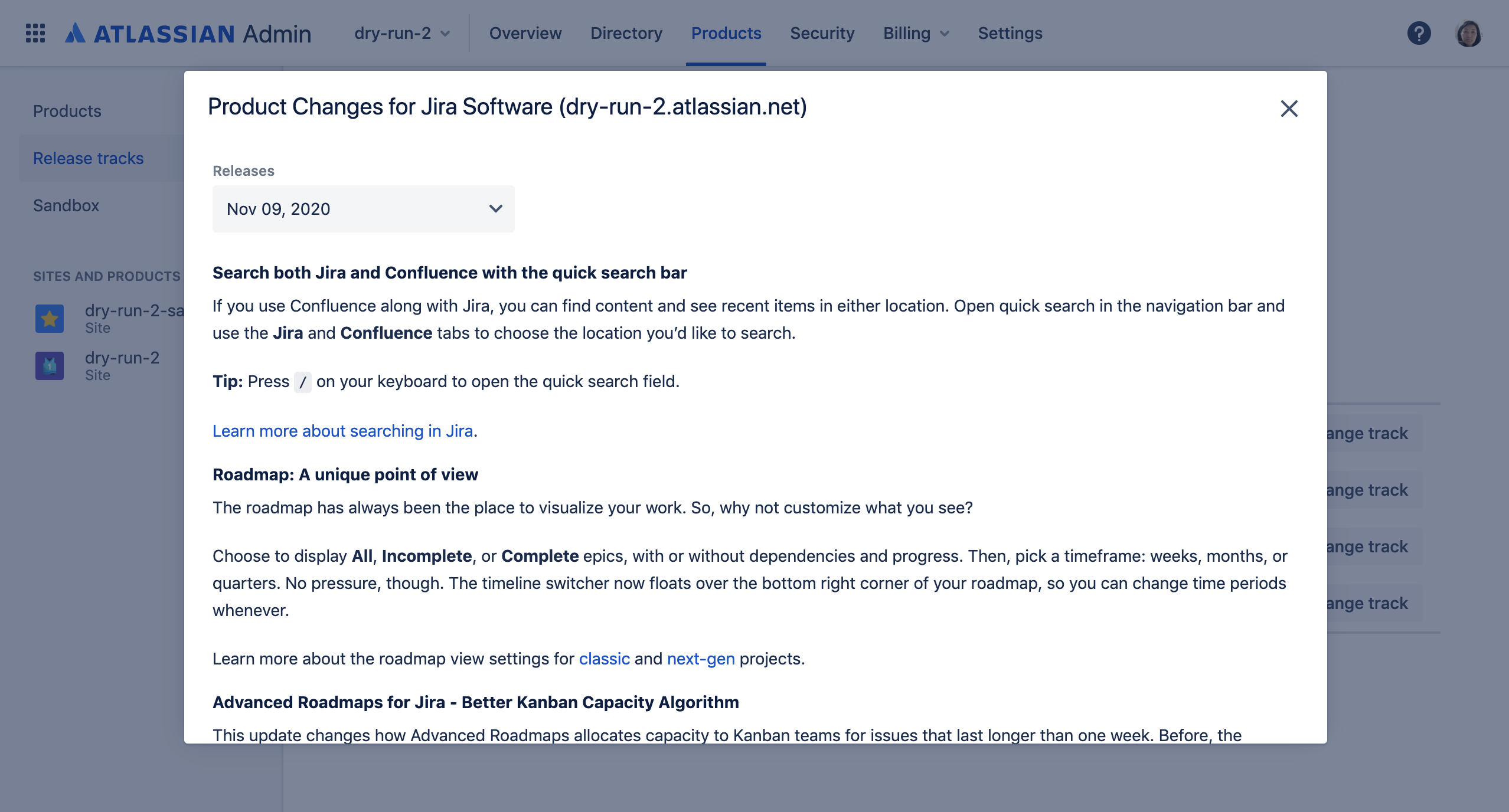The width and height of the screenshot is (1509, 812).
Task: Click the Releases field label
Action: tap(243, 171)
